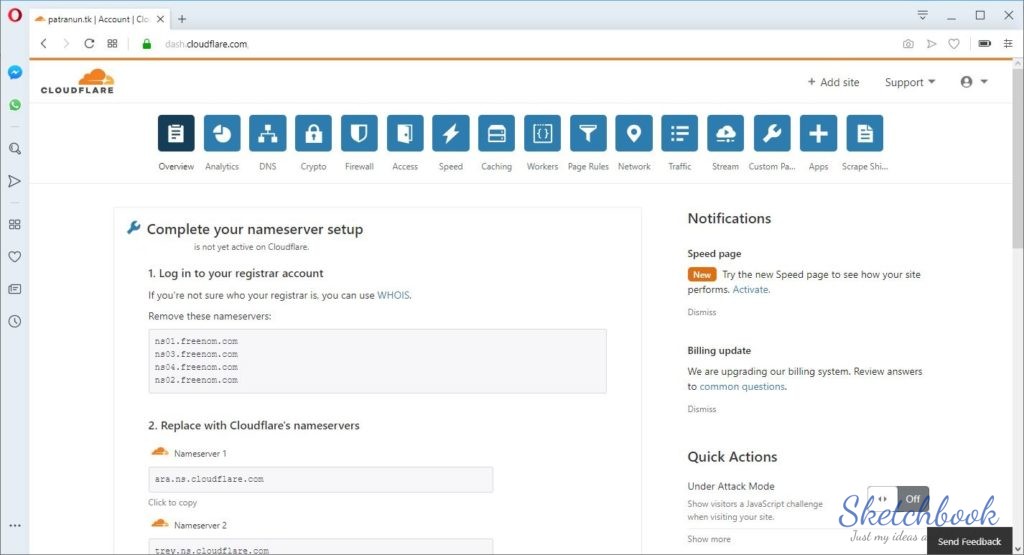This screenshot has height=555, width=1024.
Task: Open the Scrape Shield document icon
Action: click(x=865, y=133)
